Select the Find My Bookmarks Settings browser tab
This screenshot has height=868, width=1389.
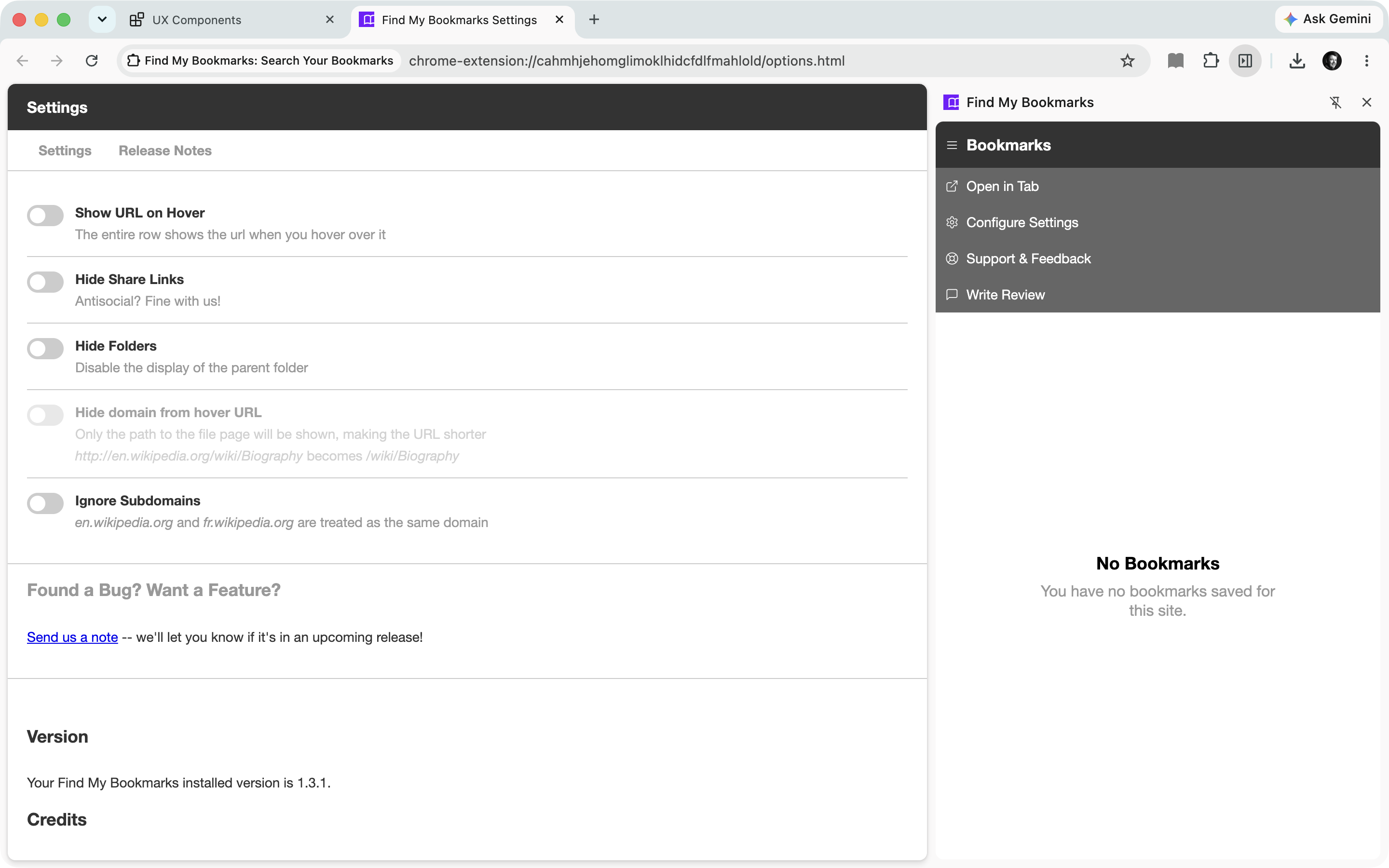[463, 20]
